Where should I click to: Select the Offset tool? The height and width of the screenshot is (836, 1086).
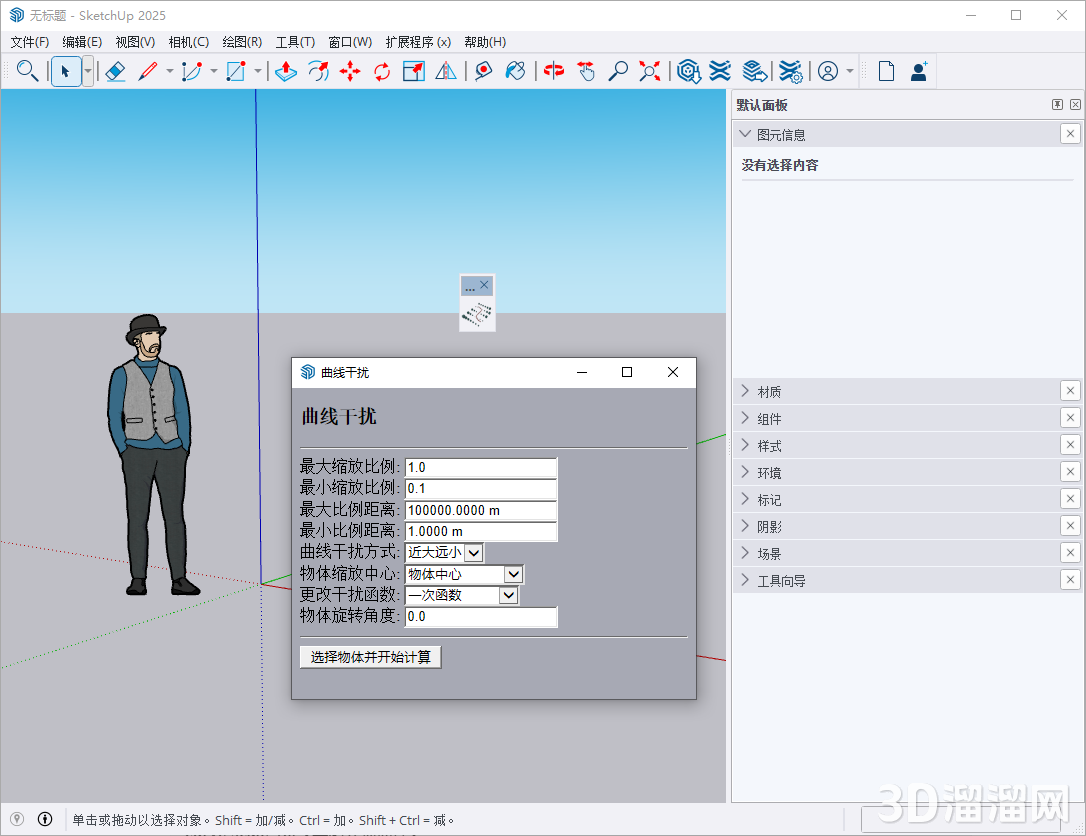(x=318, y=71)
